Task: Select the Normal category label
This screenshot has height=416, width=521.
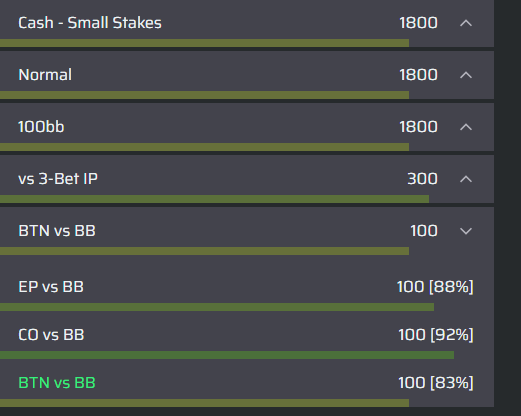Action: [45, 75]
